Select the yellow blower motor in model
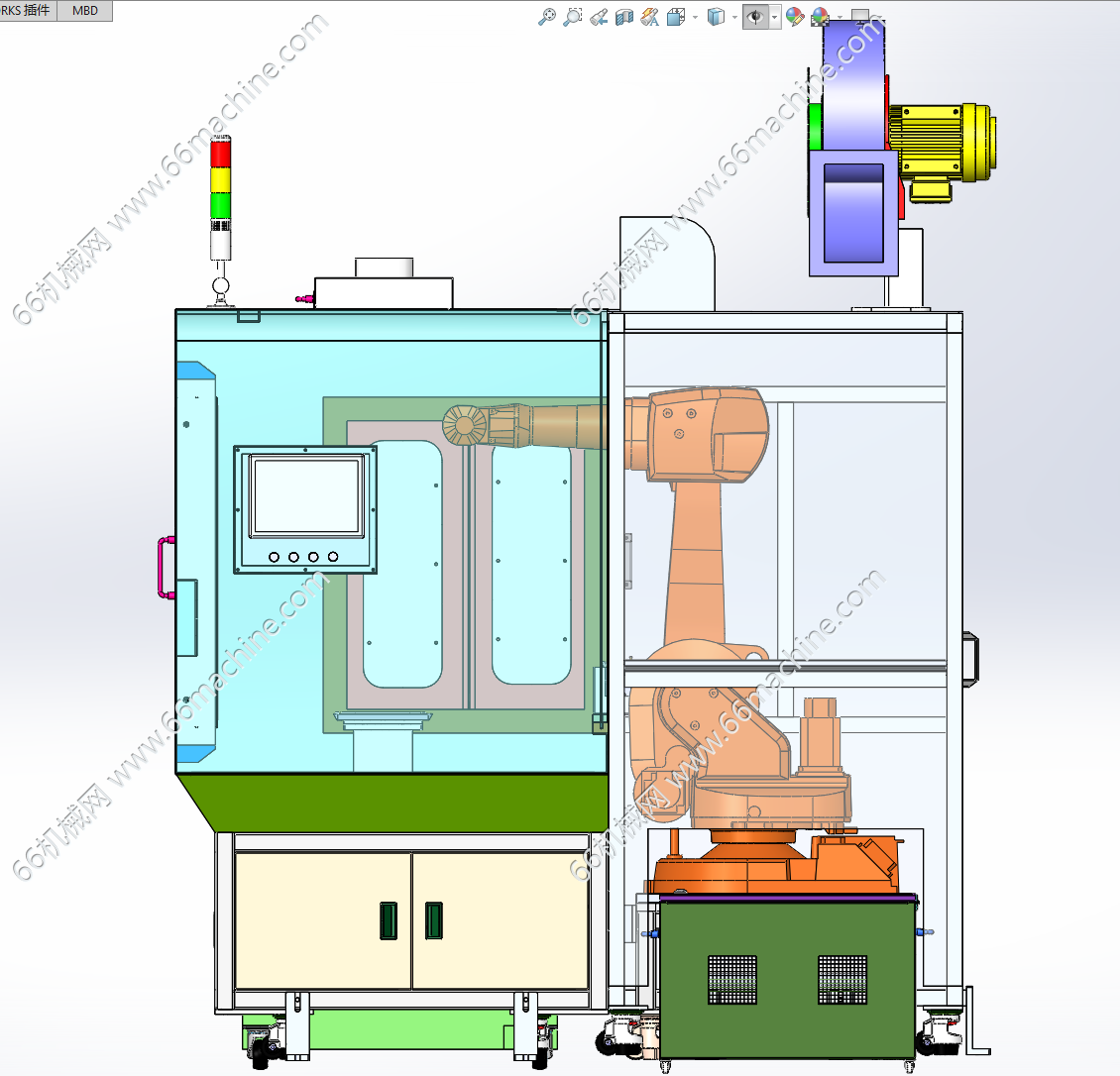Screen dimensions: 1120x1076 (x=942, y=151)
